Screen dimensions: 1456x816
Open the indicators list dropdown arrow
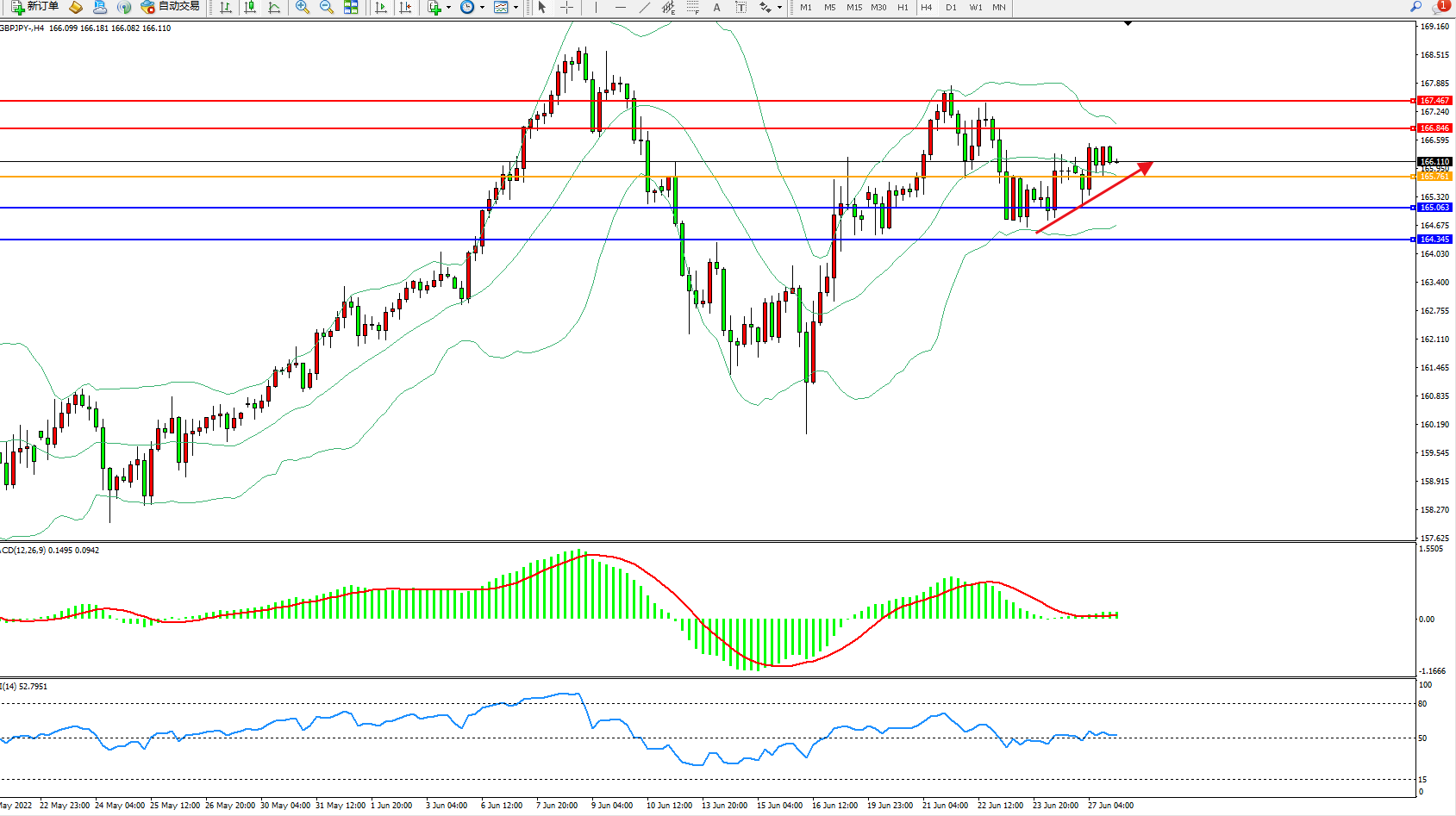(448, 7)
